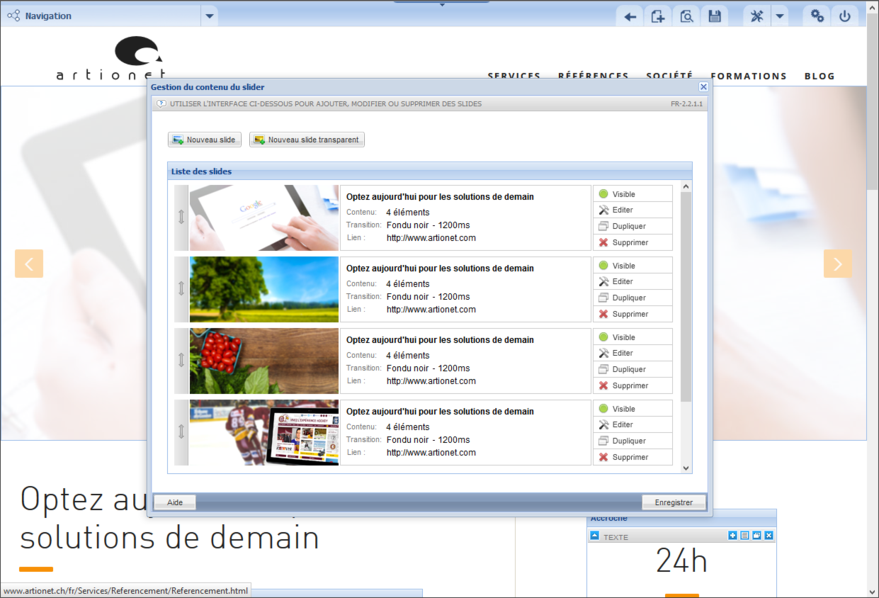
Task: Click the save floppy disk icon
Action: [x=715, y=16]
